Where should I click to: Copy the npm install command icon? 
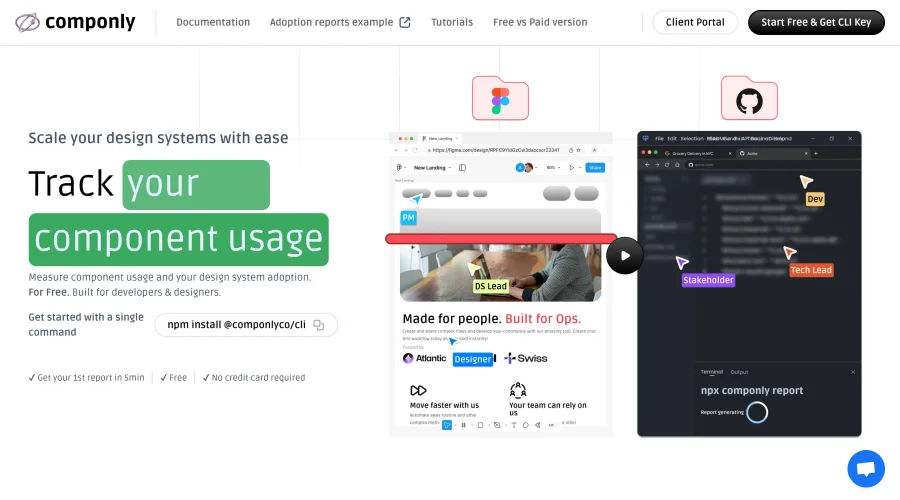[319, 325]
